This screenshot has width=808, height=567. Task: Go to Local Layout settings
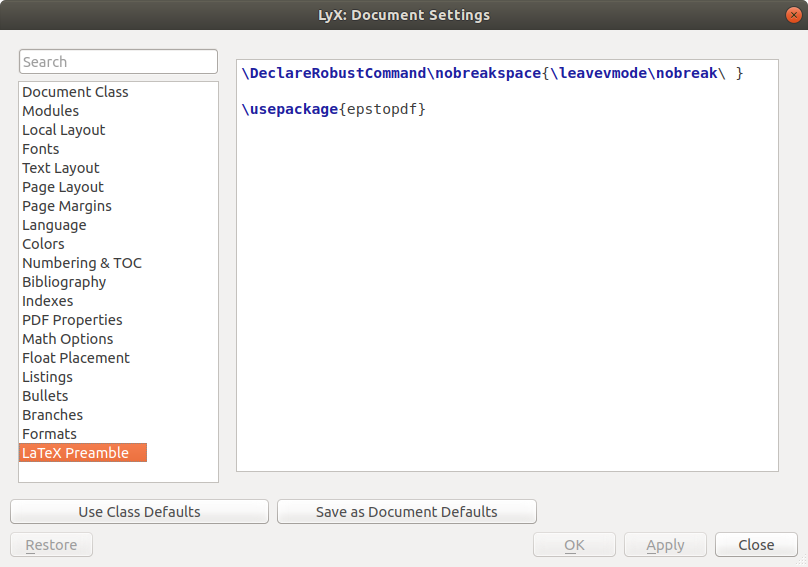[63, 130]
